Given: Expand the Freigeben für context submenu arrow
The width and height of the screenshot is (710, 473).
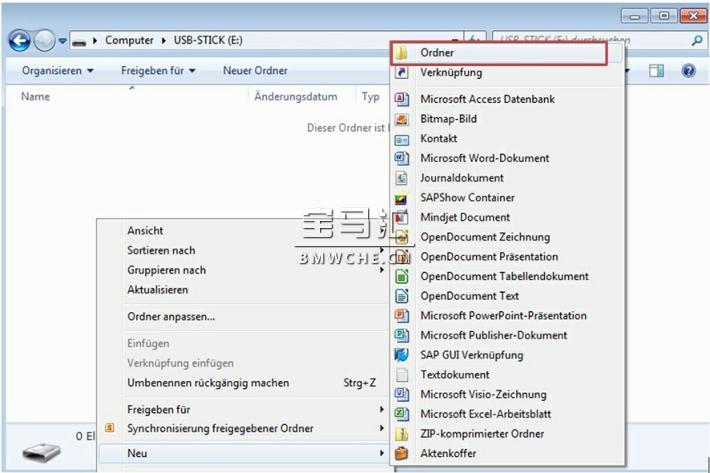Looking at the screenshot, I should click(x=382, y=410).
